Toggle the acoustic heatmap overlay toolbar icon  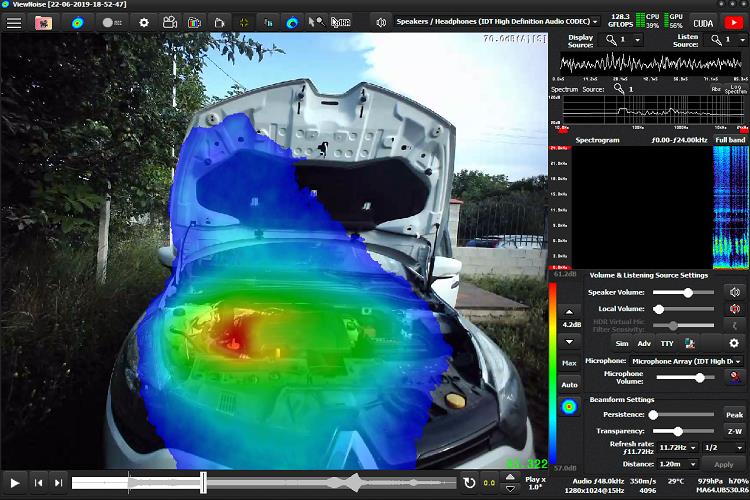[x=77, y=22]
